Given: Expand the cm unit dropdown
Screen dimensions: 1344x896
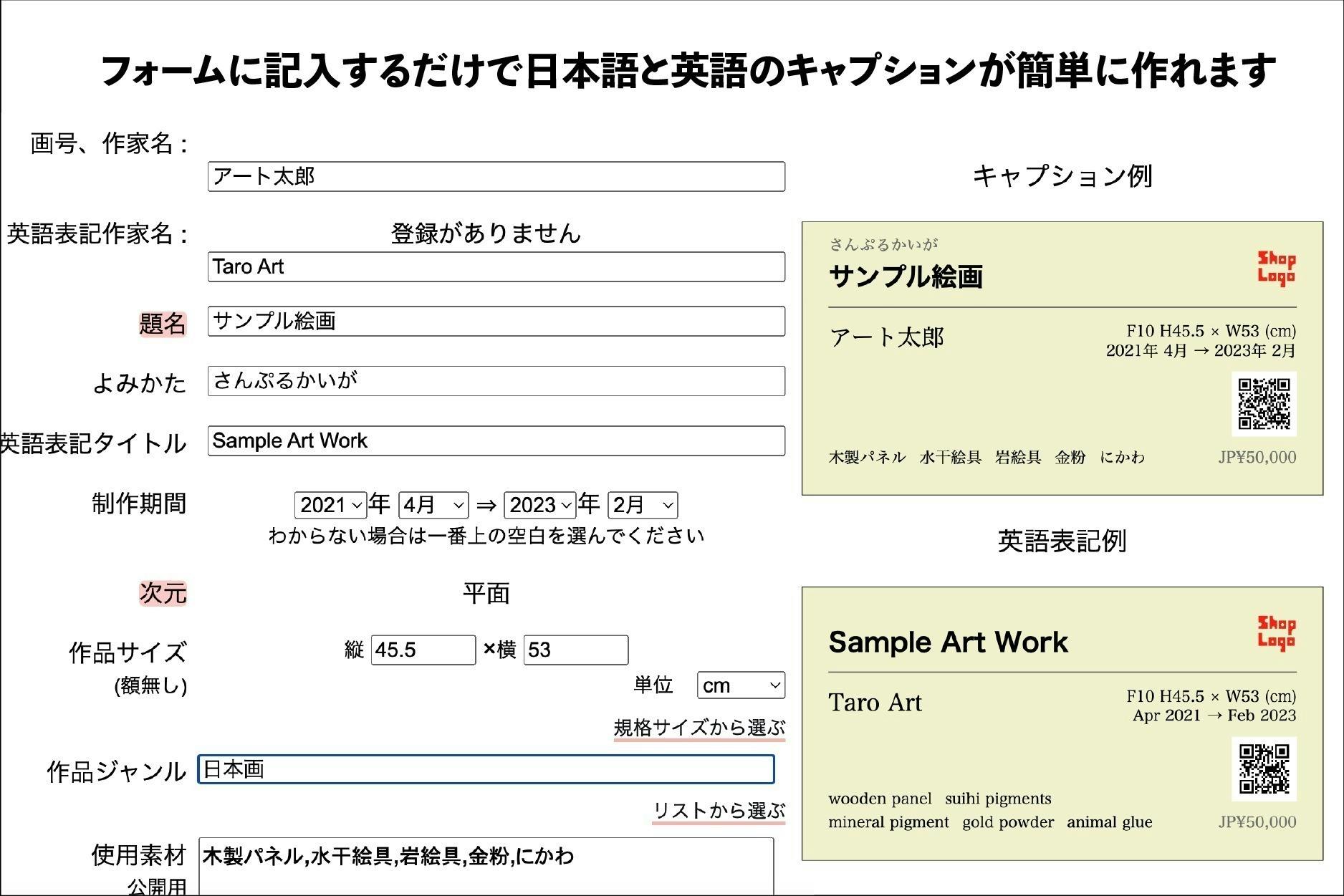Looking at the screenshot, I should 740,685.
